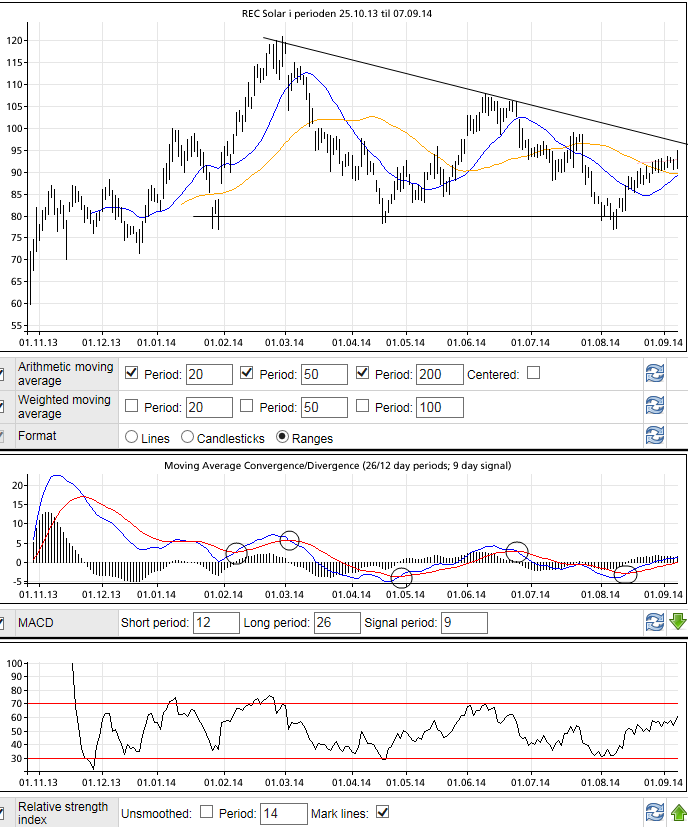Disable the 20-period arithmetic moving average

click(x=132, y=374)
